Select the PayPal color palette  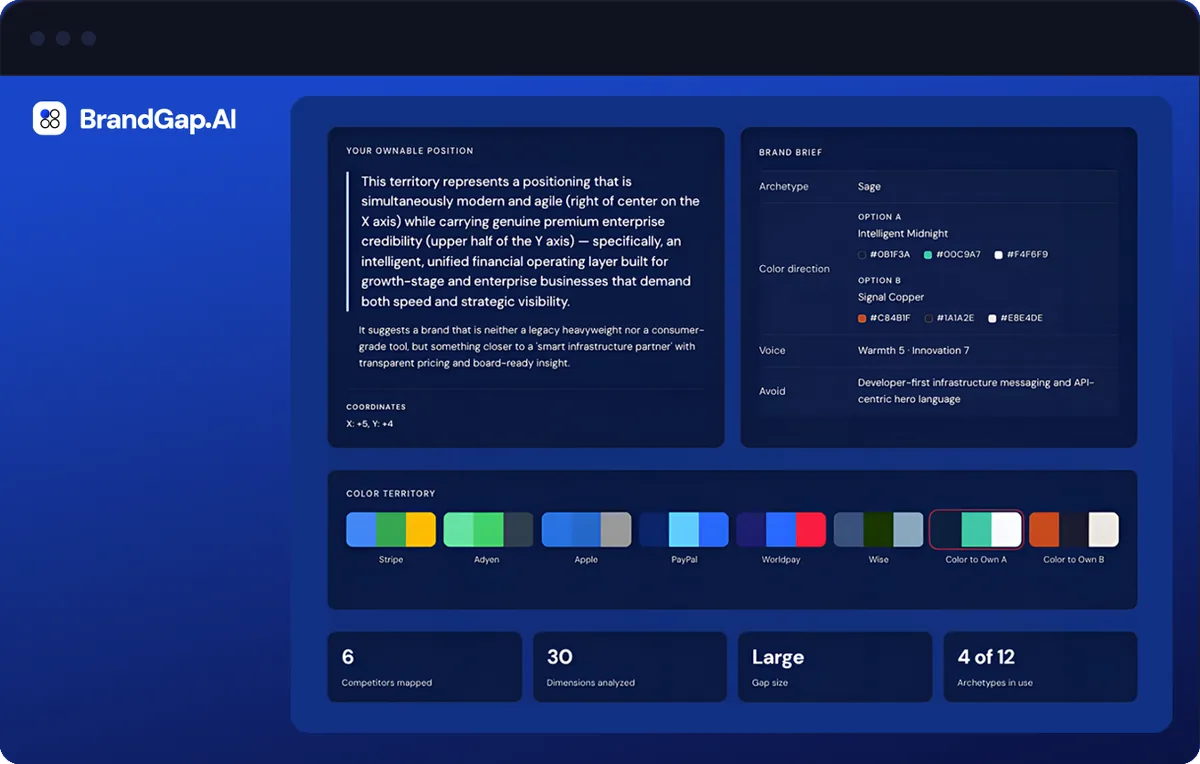click(684, 529)
